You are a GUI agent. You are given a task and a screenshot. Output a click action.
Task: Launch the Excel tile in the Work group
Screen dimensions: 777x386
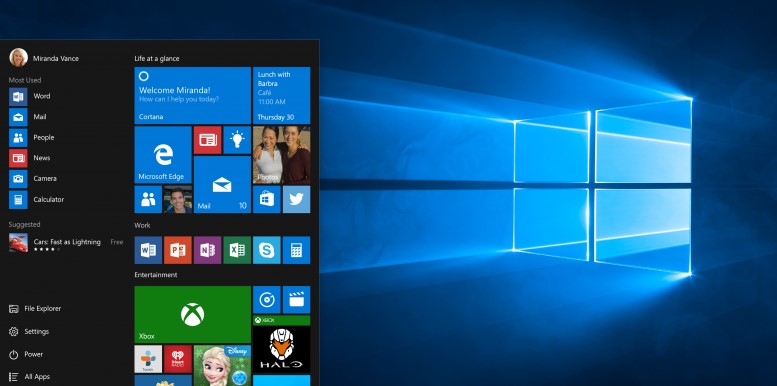pyautogui.click(x=237, y=250)
